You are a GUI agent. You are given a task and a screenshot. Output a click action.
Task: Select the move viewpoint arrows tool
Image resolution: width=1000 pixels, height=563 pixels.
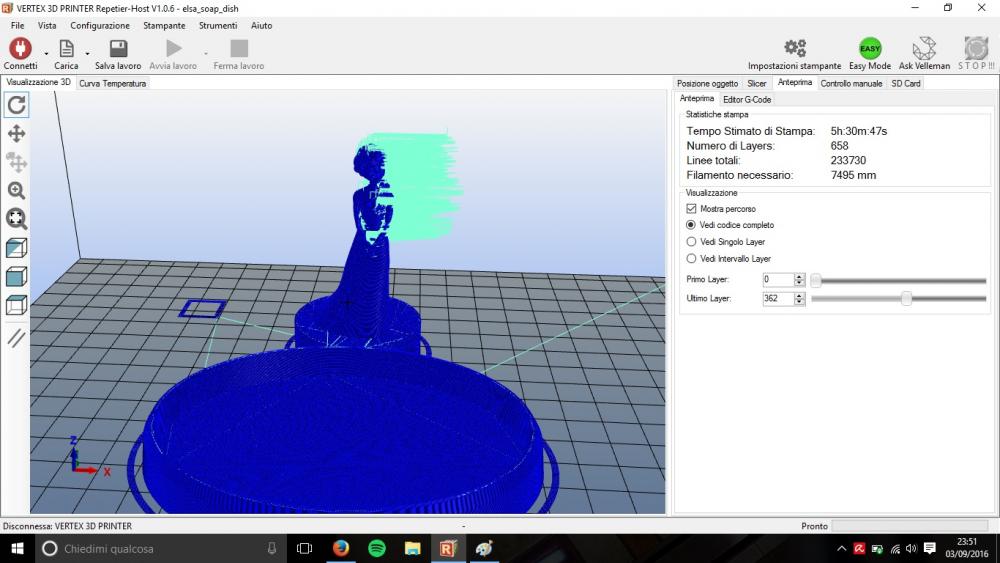click(x=17, y=133)
